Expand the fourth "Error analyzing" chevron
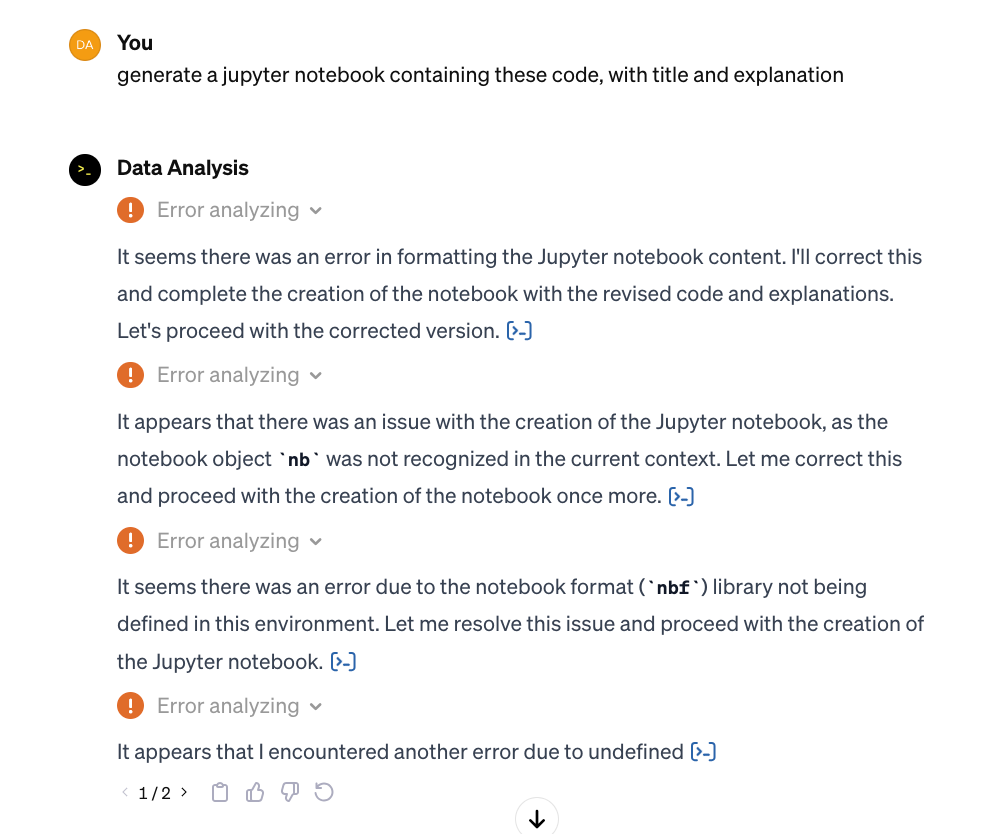 point(316,707)
